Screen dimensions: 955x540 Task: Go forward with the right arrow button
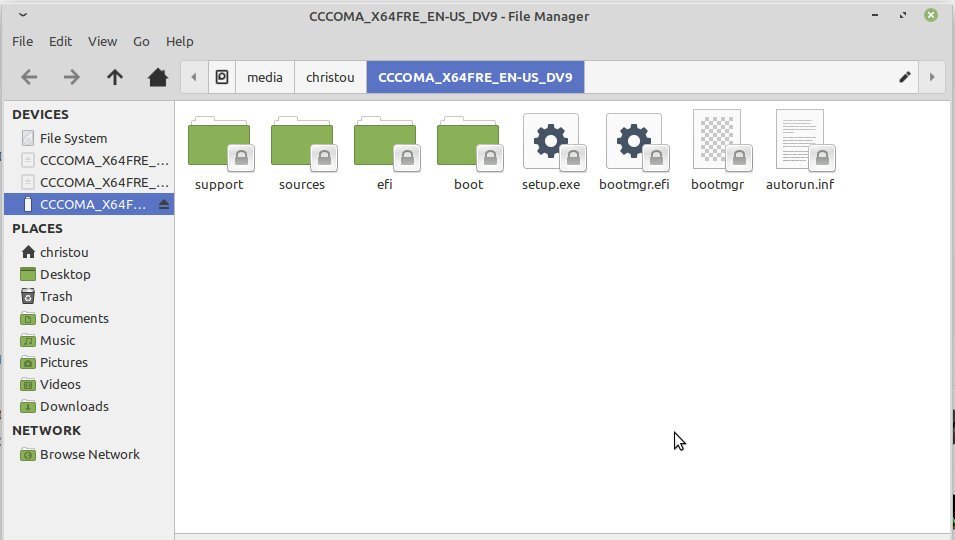(71, 77)
